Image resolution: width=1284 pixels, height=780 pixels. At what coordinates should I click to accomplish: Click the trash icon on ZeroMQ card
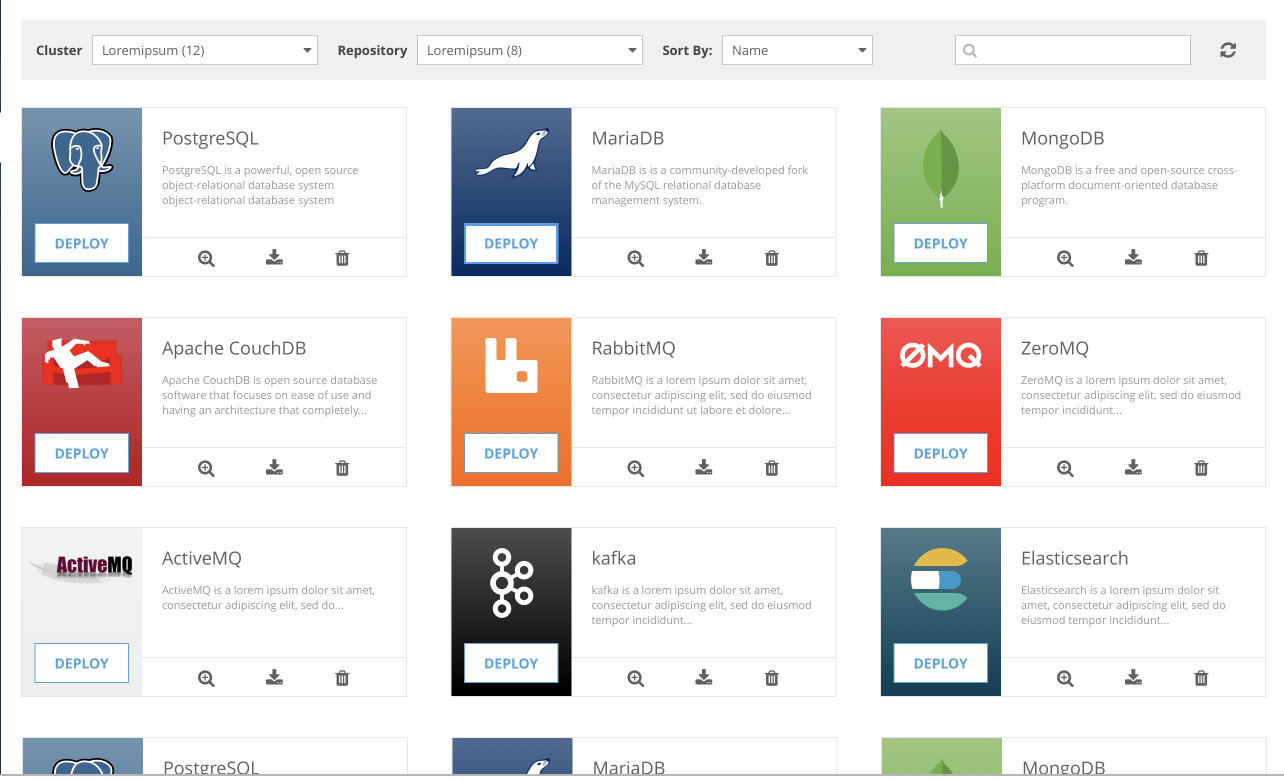pyautogui.click(x=1201, y=468)
